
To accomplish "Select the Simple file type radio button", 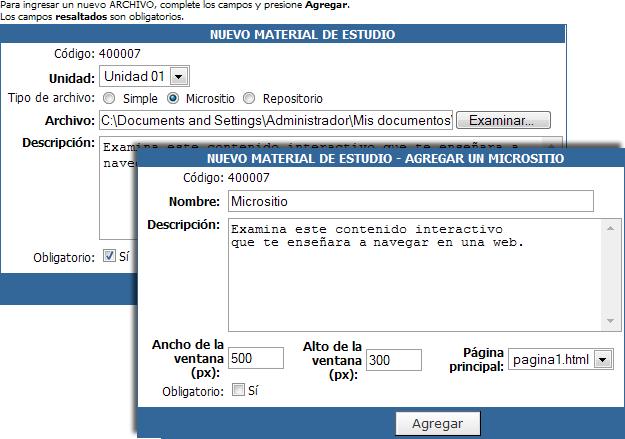I will (109, 98).
